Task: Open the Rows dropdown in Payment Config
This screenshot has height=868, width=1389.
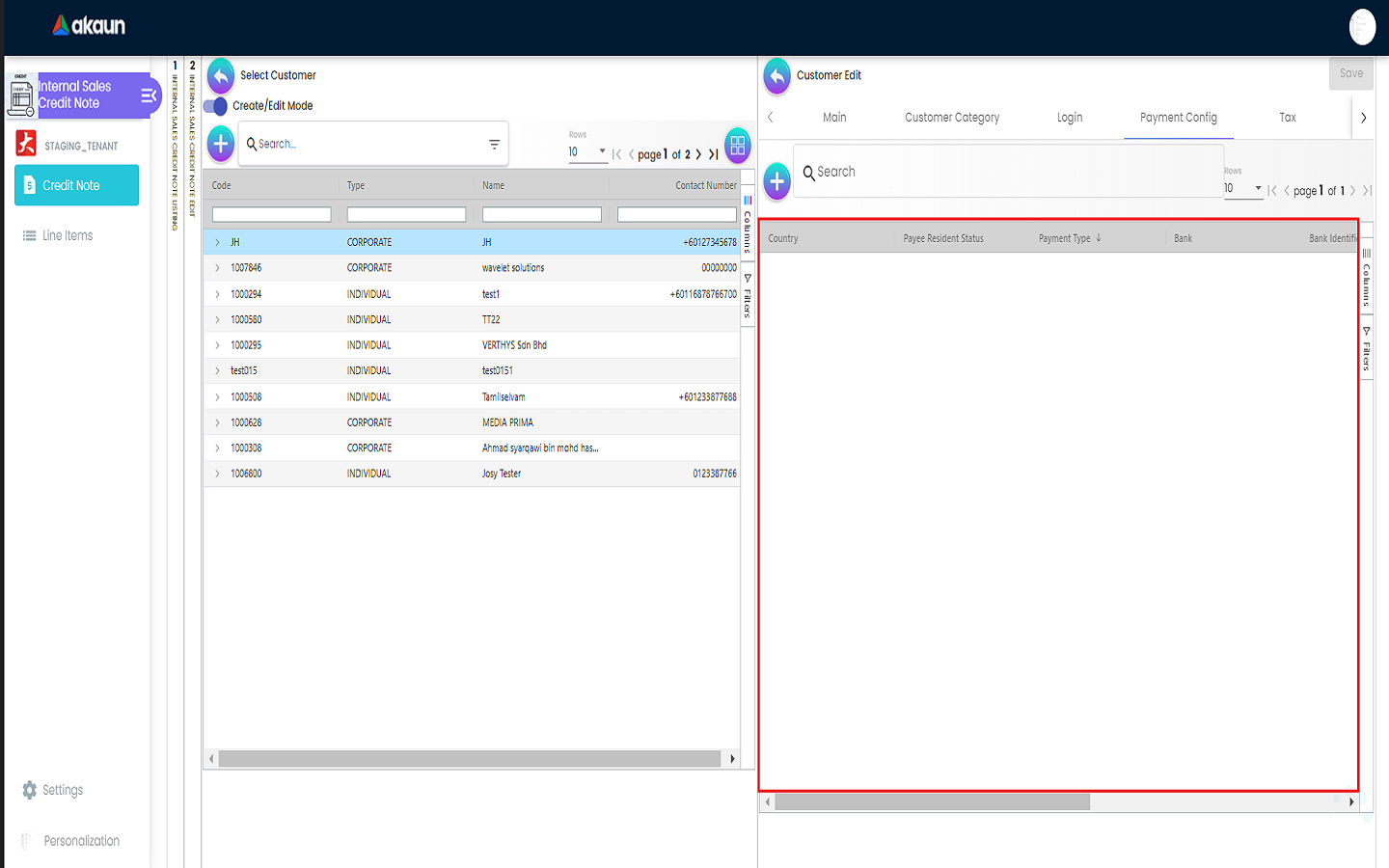Action: click(1243, 189)
